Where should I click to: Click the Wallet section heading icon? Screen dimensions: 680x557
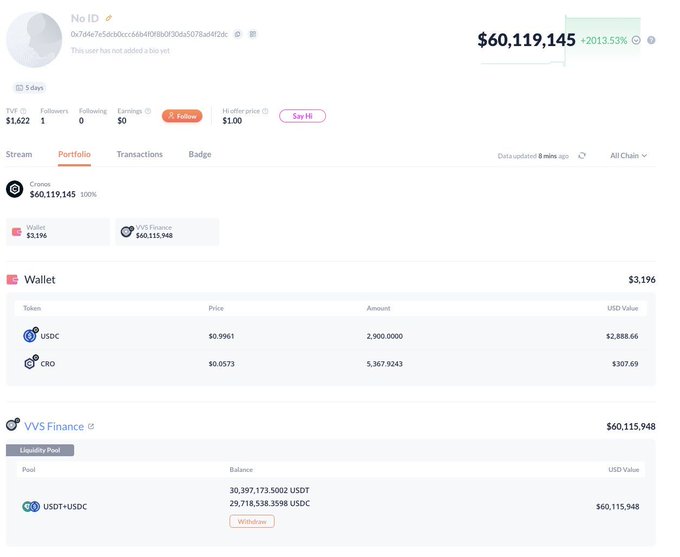click(12, 280)
